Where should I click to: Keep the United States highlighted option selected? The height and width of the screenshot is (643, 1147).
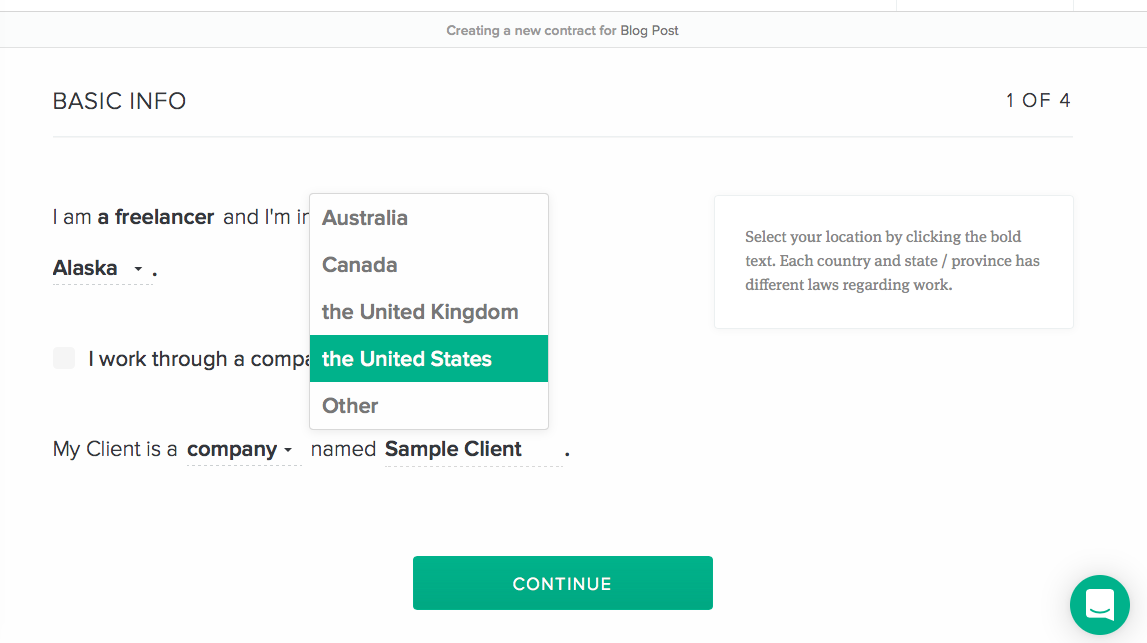click(x=406, y=358)
